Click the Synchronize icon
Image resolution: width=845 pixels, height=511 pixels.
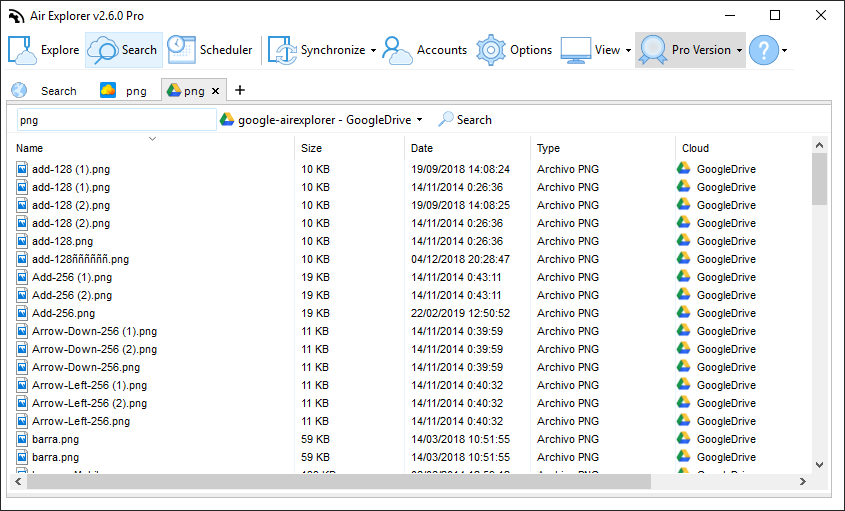tap(282, 50)
